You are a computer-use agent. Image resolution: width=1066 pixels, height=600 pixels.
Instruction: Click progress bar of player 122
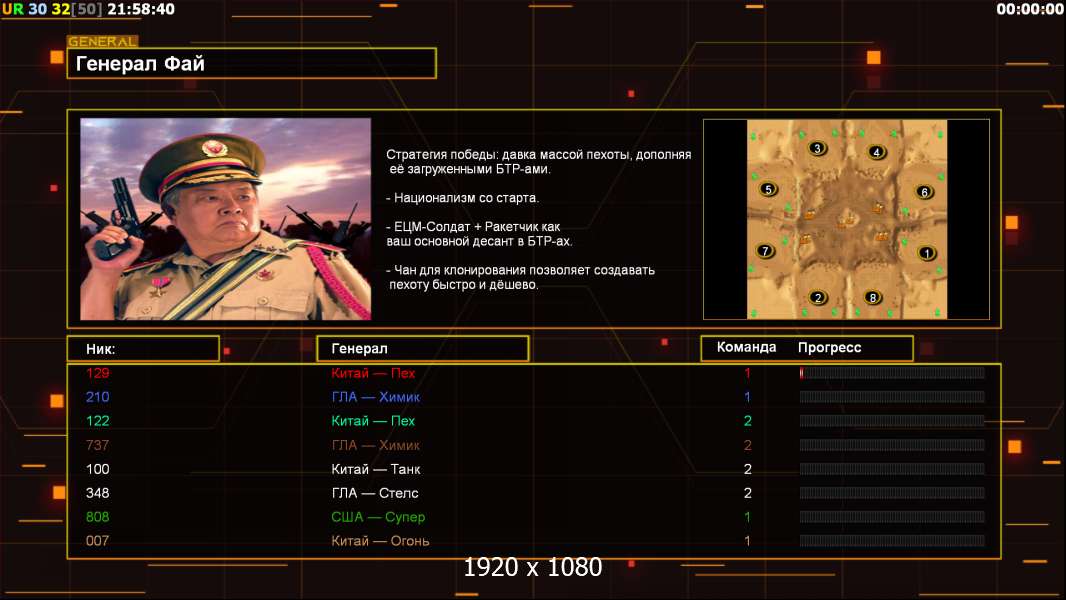[x=892, y=421]
